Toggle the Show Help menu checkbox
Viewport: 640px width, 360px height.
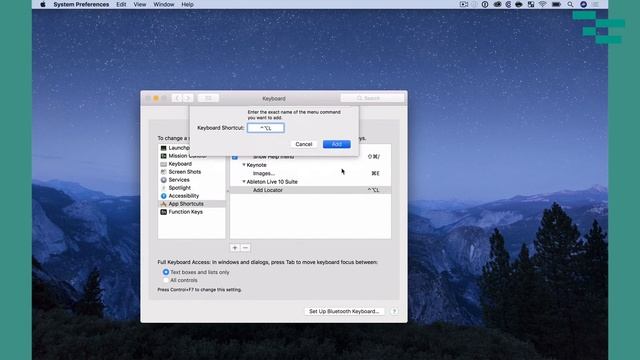(235, 157)
